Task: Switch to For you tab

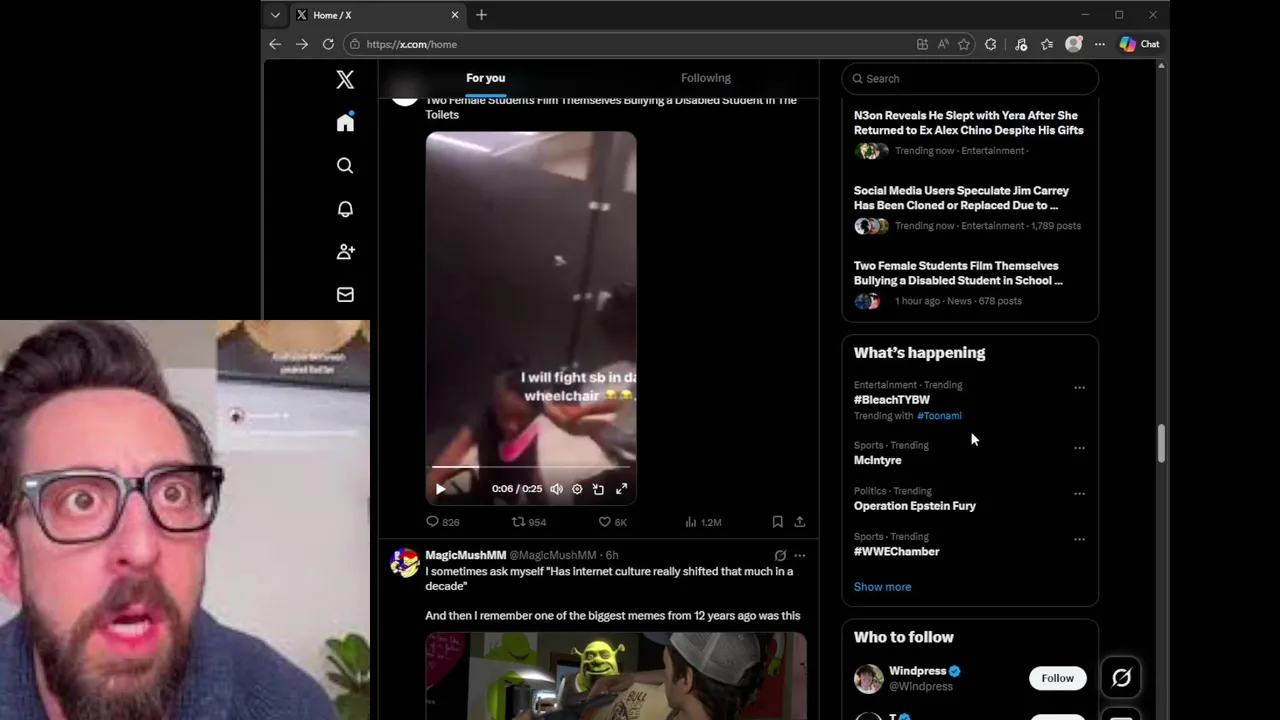Action: [x=485, y=78]
